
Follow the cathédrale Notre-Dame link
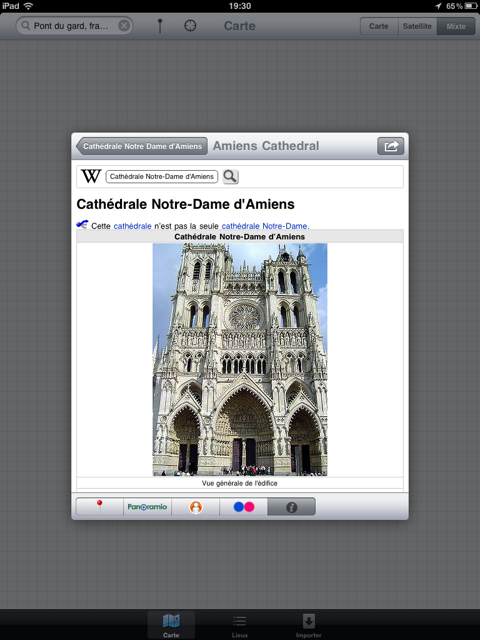click(264, 226)
